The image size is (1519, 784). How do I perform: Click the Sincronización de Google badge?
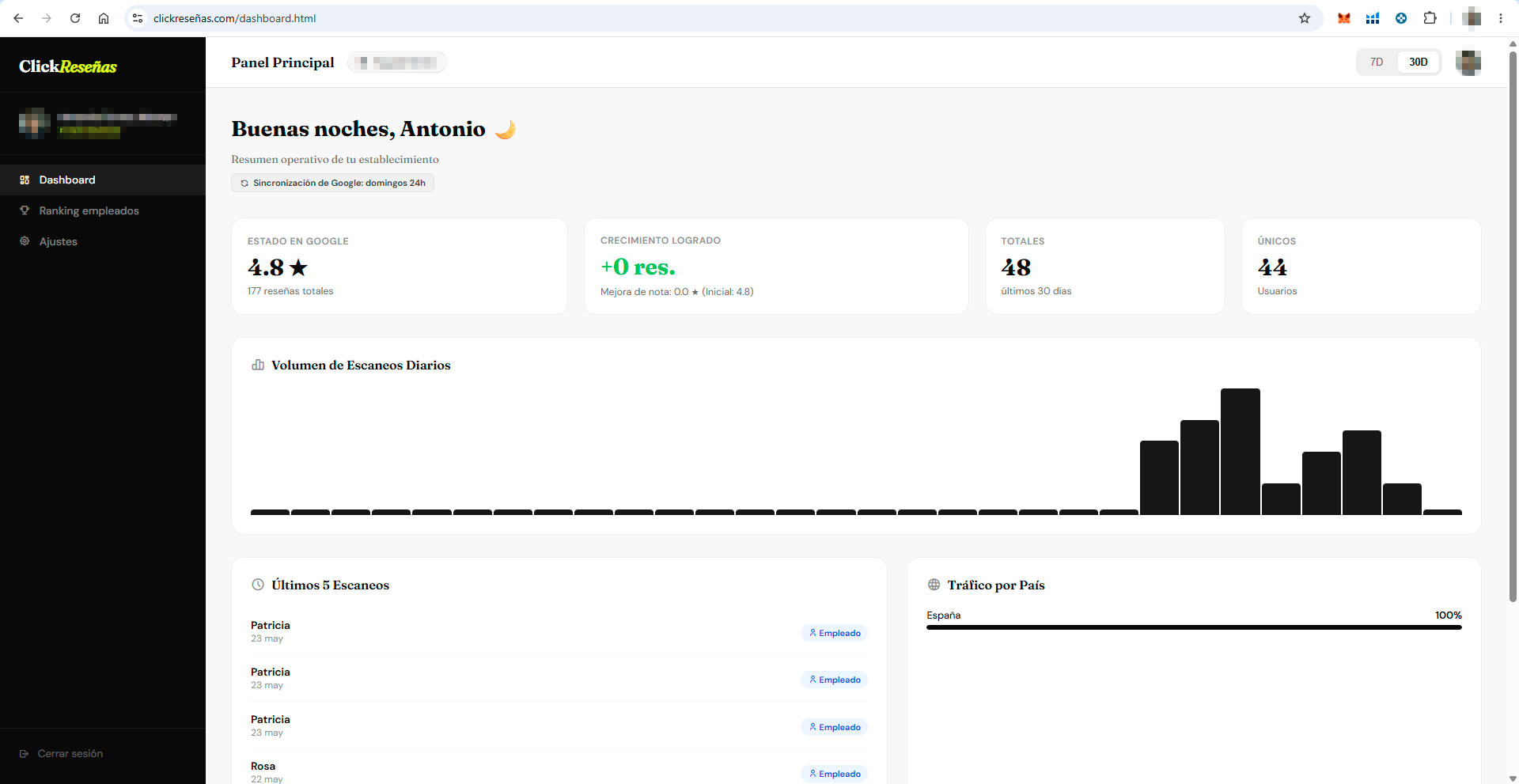pyautogui.click(x=332, y=183)
